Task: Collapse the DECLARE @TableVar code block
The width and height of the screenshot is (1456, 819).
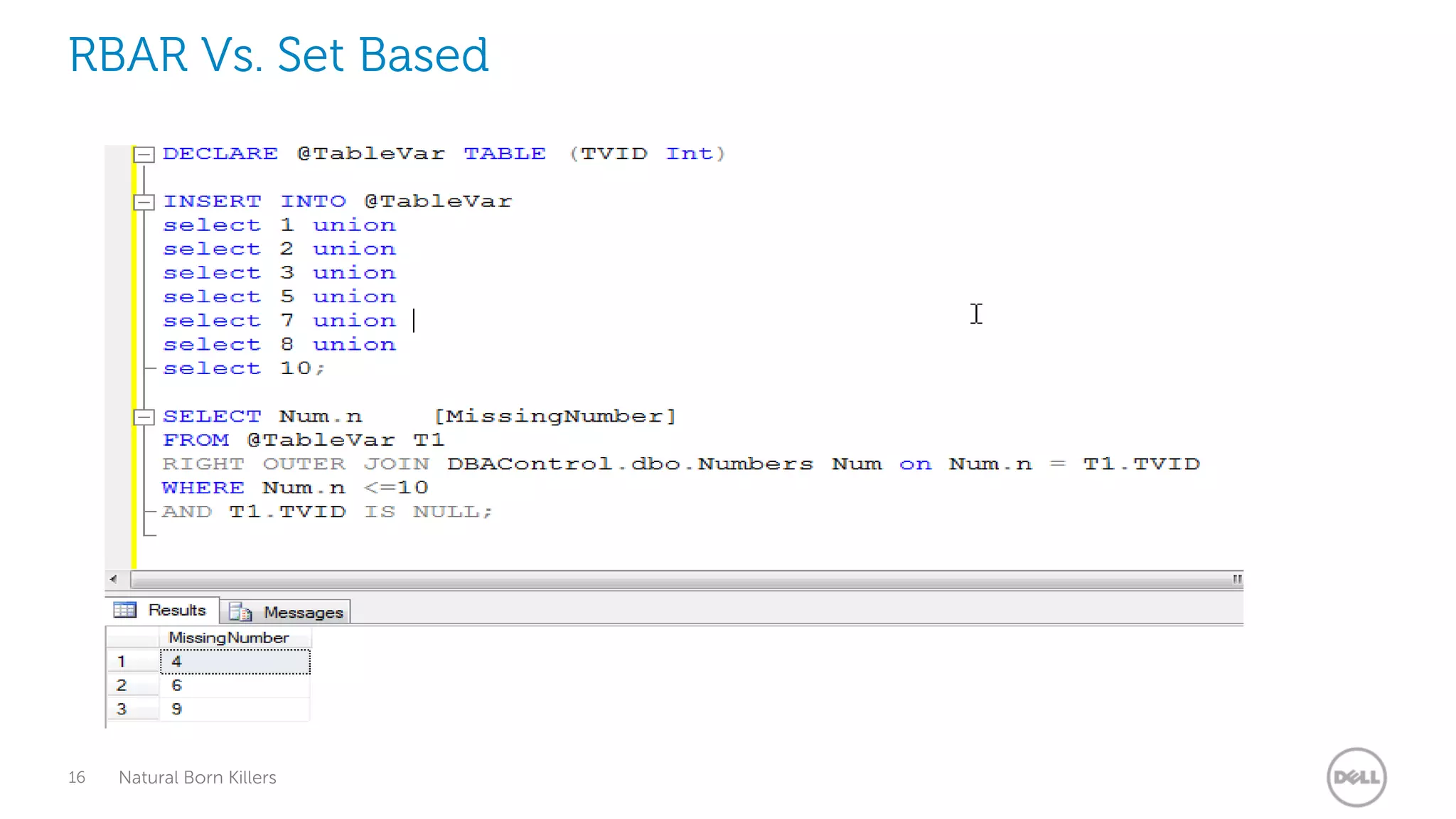Action: click(144, 154)
